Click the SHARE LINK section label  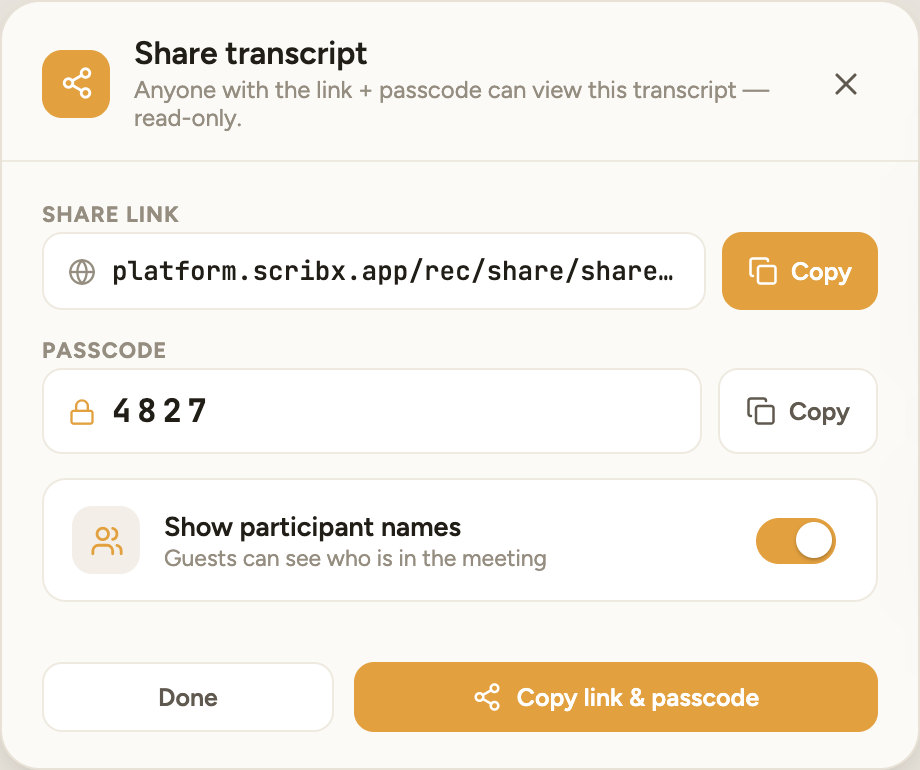(110, 214)
